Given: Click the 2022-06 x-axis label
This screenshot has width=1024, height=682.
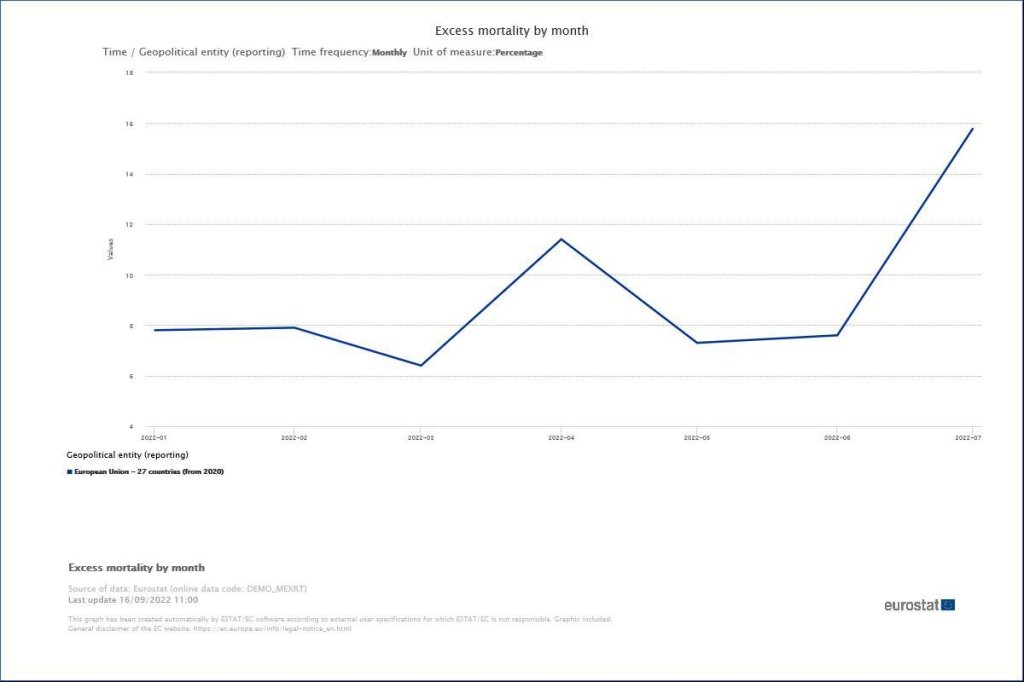Looking at the screenshot, I should coord(835,438).
